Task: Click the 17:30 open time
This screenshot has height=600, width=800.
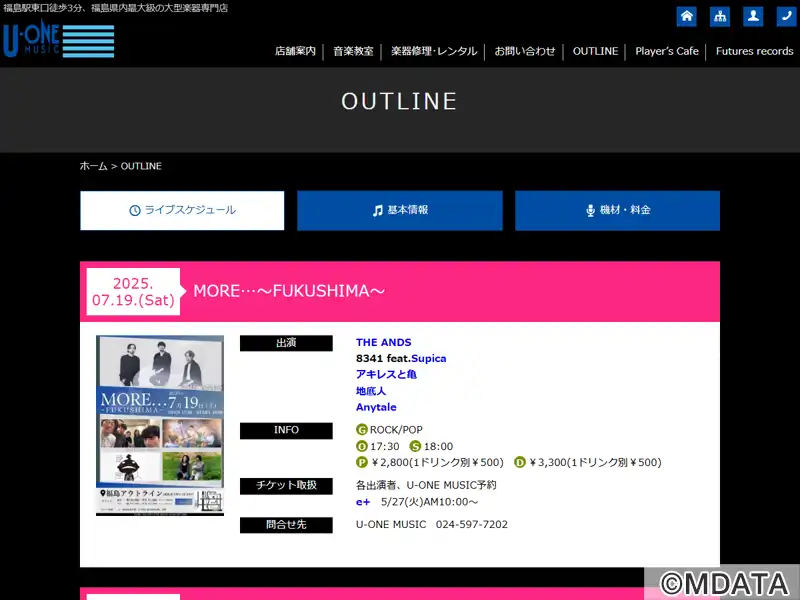Action: [x=385, y=446]
